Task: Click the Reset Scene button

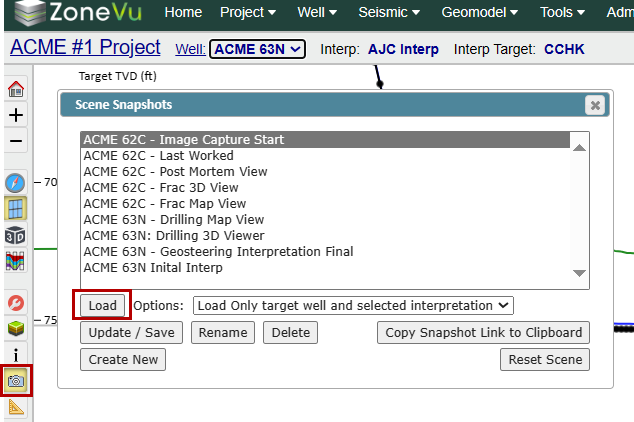Action: point(545,360)
